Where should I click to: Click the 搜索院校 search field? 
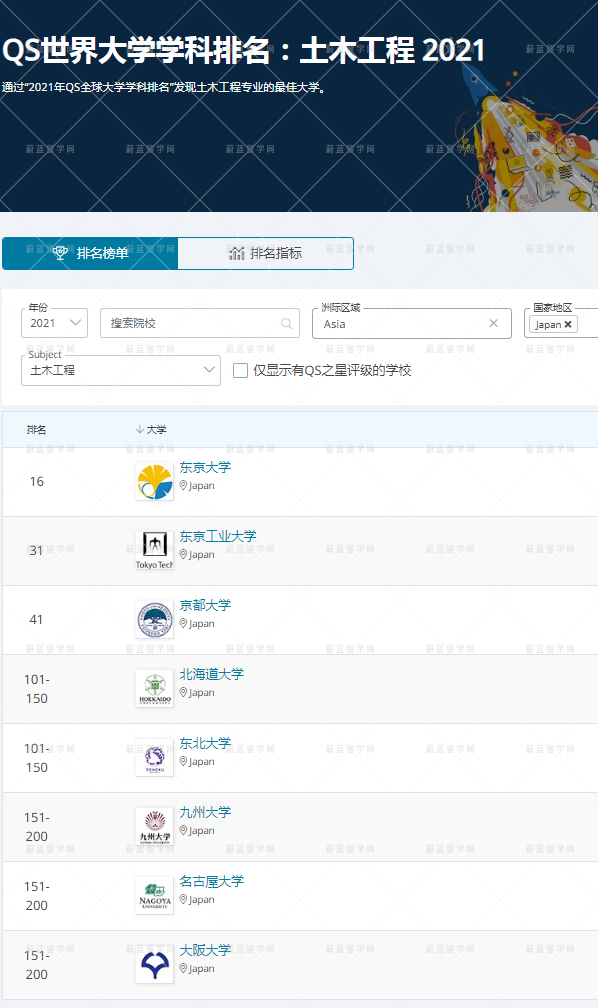(x=200, y=323)
